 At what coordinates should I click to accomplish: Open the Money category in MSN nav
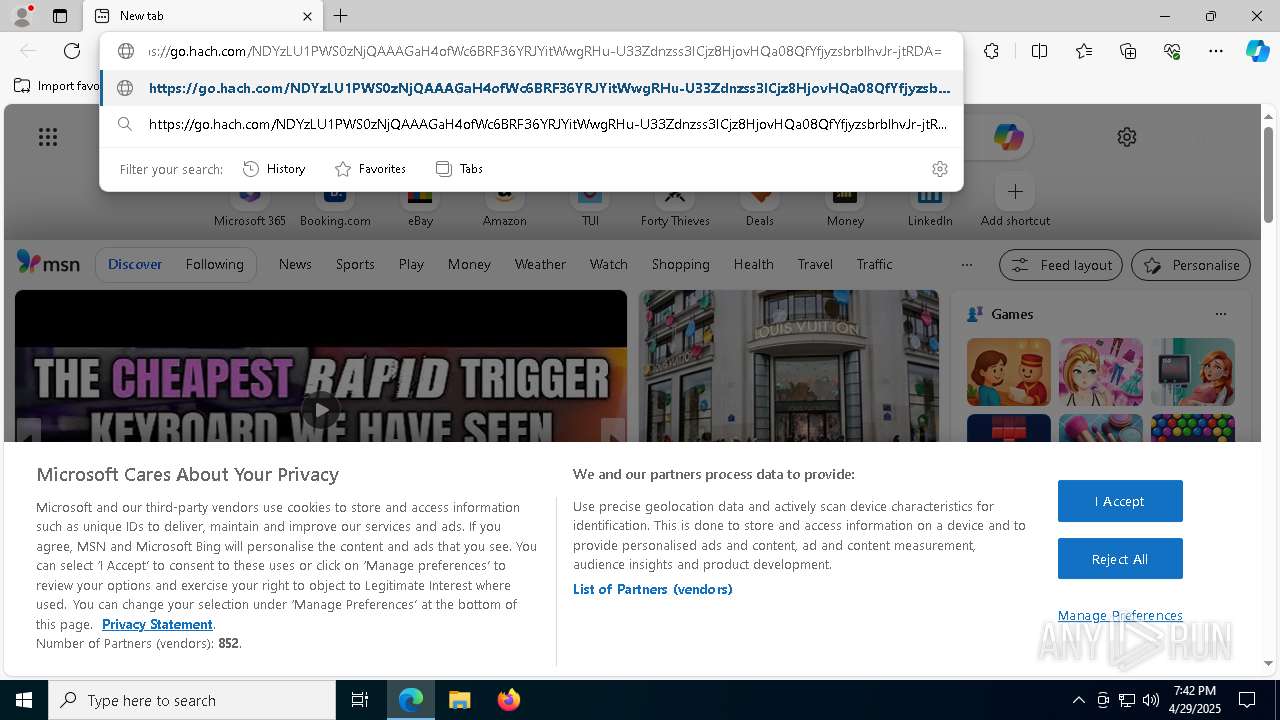click(x=469, y=264)
